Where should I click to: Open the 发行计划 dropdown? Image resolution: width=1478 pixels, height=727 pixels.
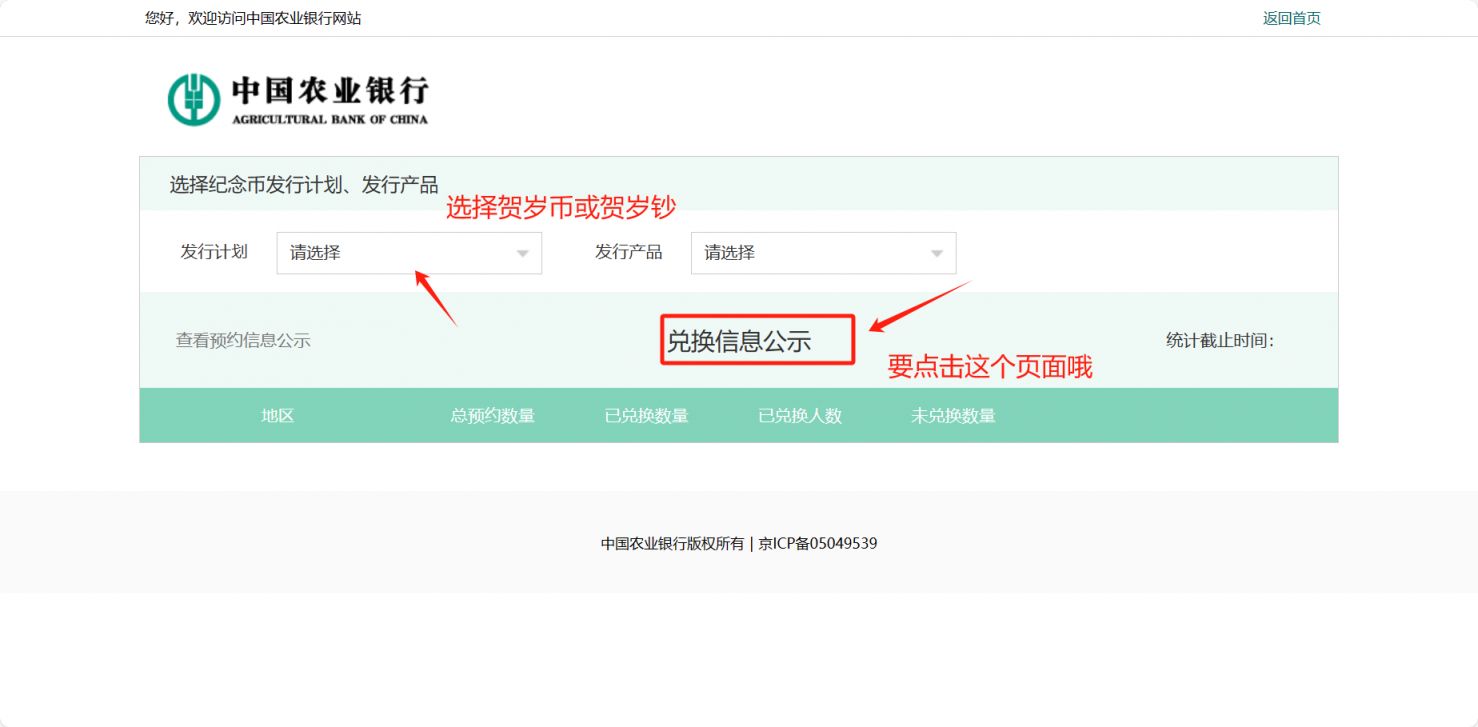click(409, 253)
